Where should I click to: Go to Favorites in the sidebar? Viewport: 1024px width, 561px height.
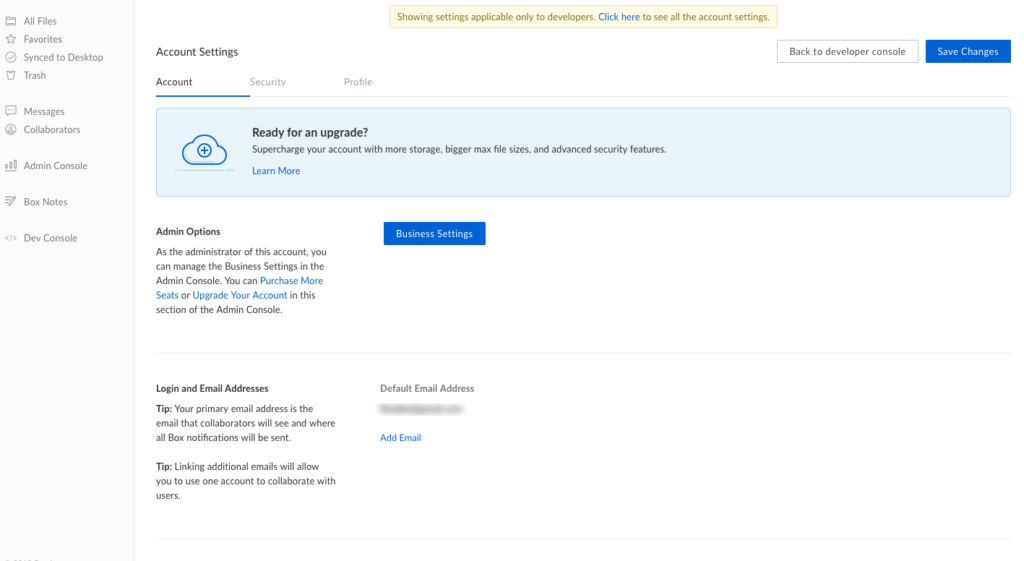42,39
